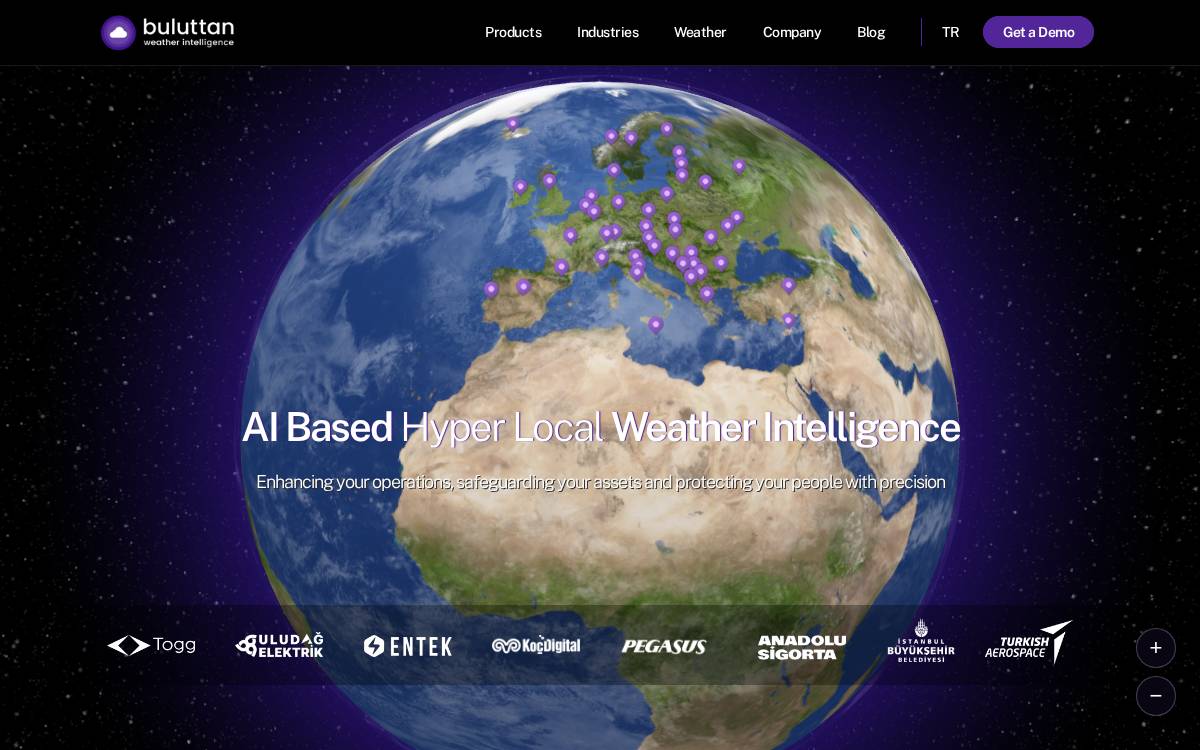Click the Turkish Aerospace logo

pyautogui.click(x=1029, y=642)
